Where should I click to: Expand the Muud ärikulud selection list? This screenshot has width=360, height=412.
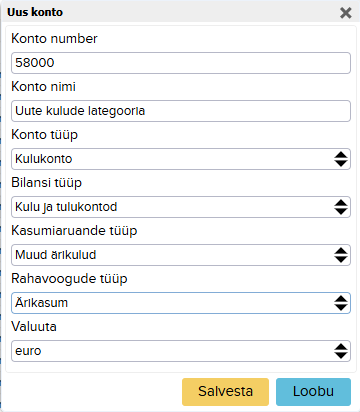point(181,255)
